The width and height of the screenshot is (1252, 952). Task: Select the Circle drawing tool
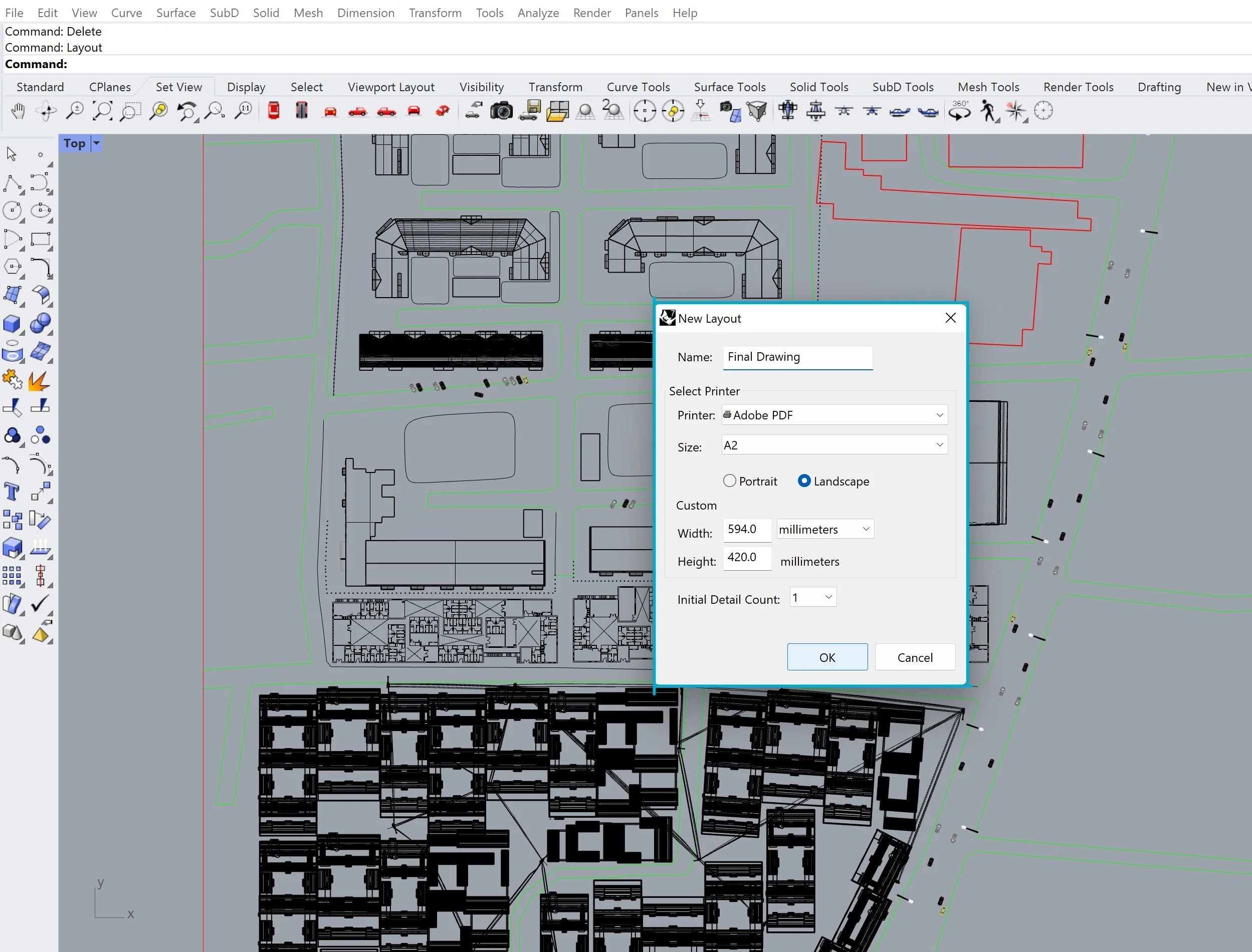click(12, 211)
